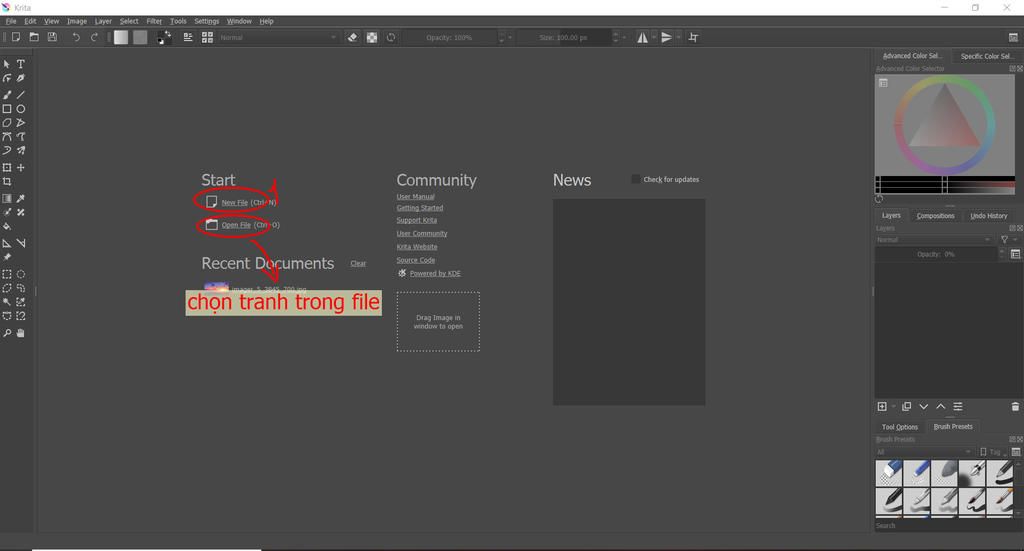
Task: Open the Getting Started link
Action: 420,208
